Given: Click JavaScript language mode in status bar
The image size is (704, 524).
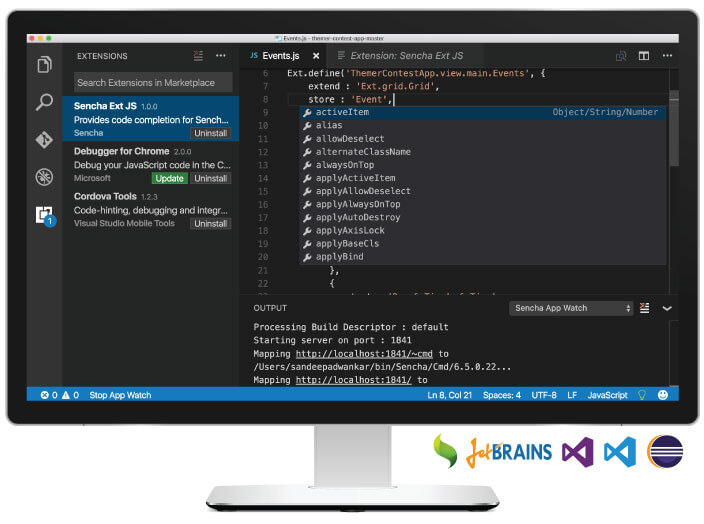Looking at the screenshot, I should (607, 395).
